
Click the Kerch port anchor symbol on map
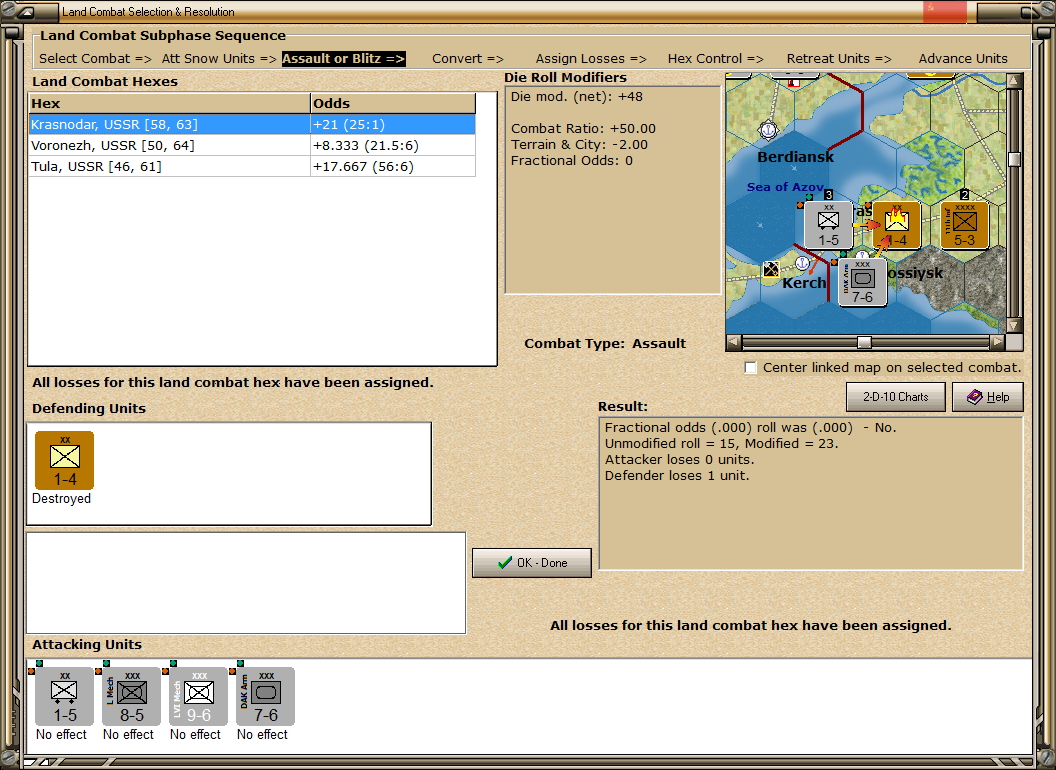(802, 262)
